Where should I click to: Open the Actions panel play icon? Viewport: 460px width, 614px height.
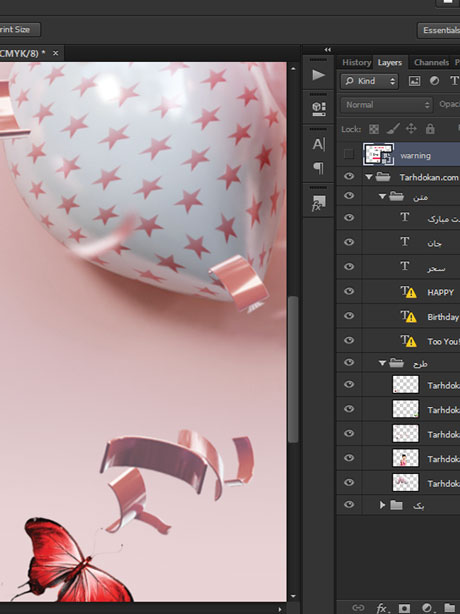318,75
